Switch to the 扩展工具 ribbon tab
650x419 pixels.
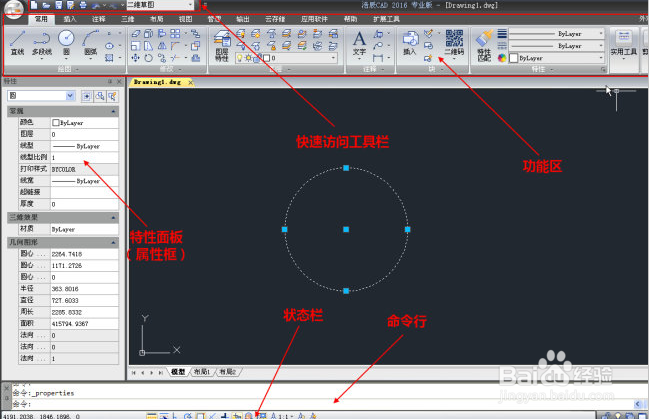pos(386,19)
